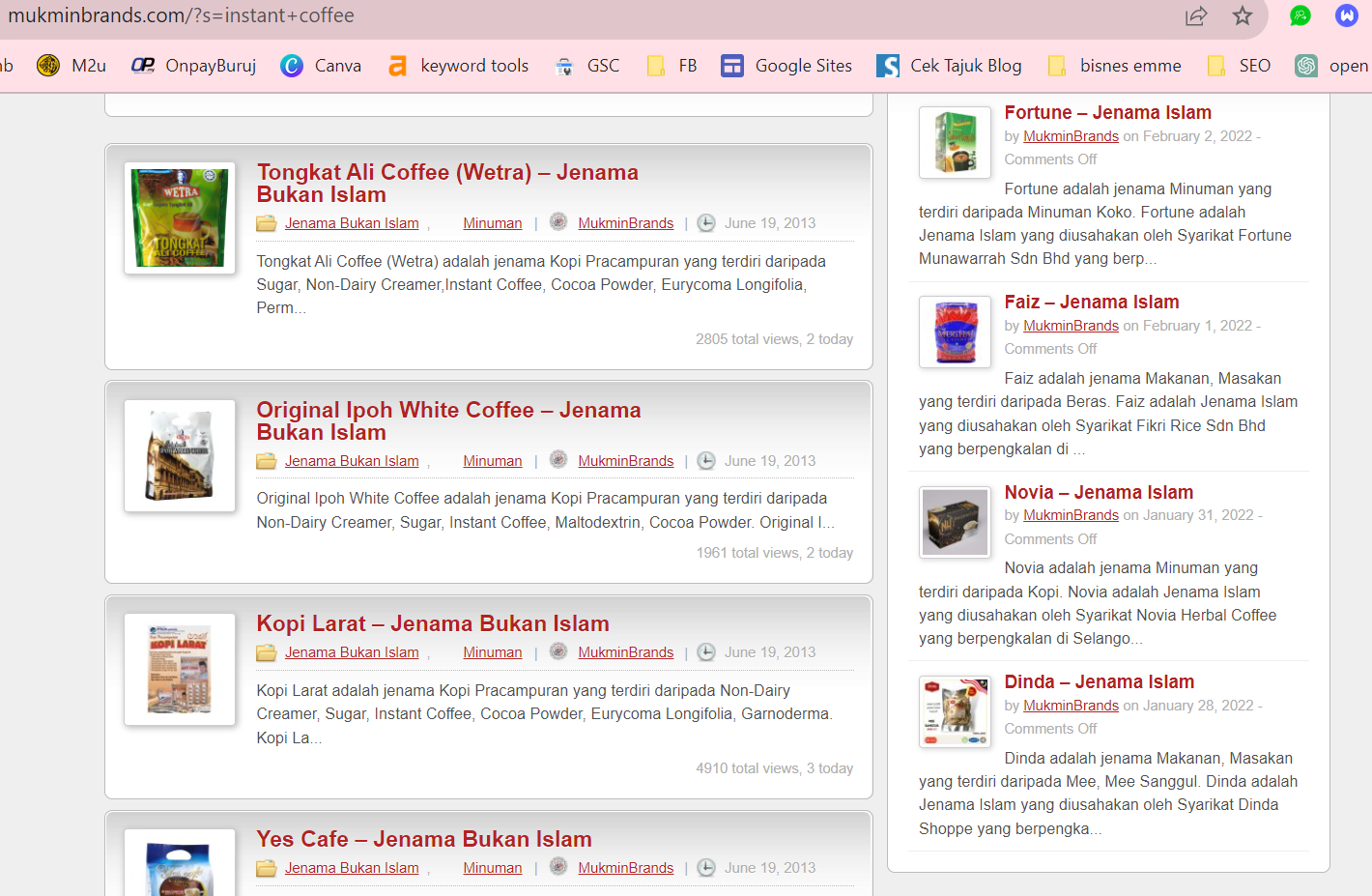Open Fortune – Jenama Islam sidebar post
The width and height of the screenshot is (1372, 896).
1108,112
